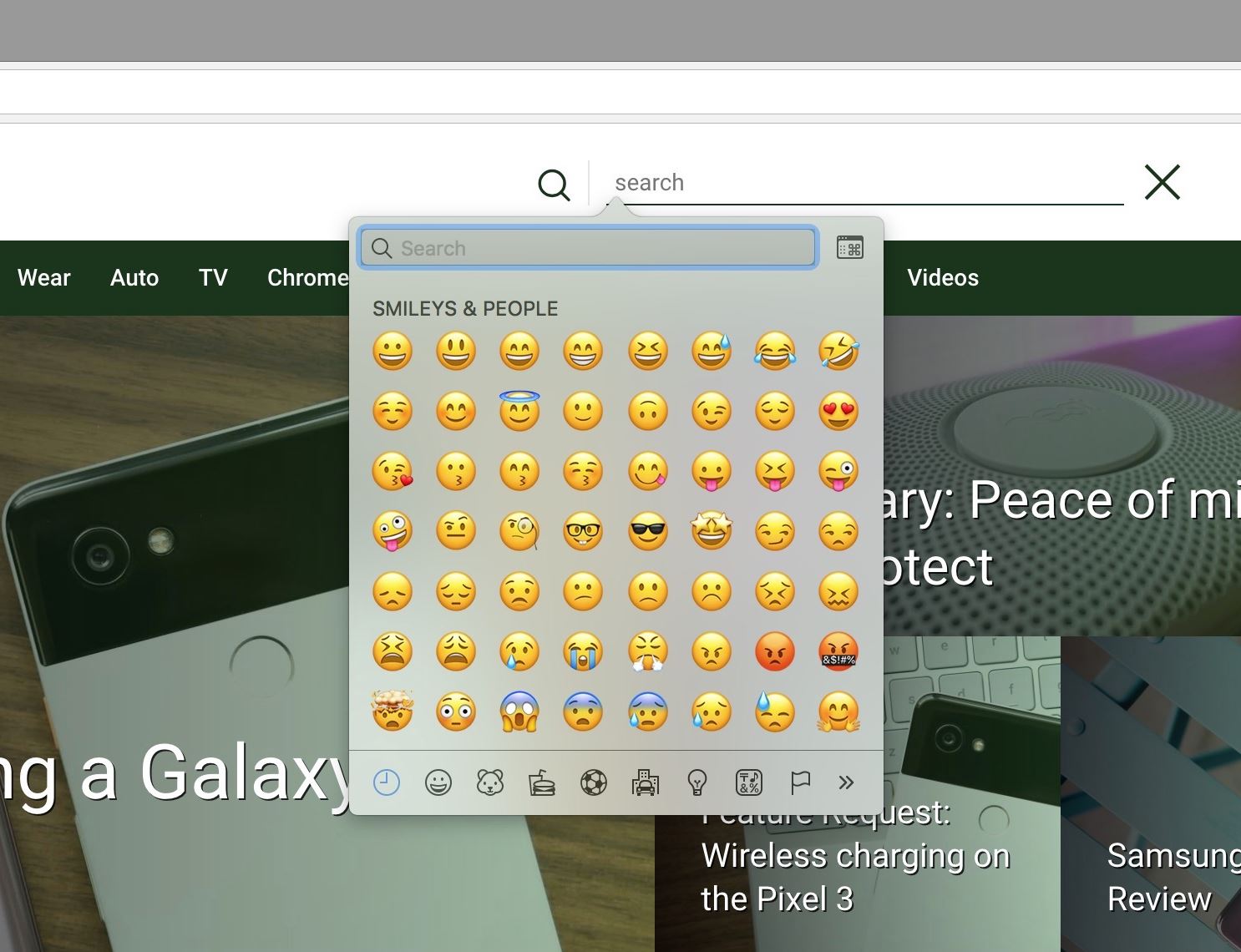This screenshot has height=952, width=1241.
Task: Insert the red pouting angry emoji
Action: click(x=775, y=651)
